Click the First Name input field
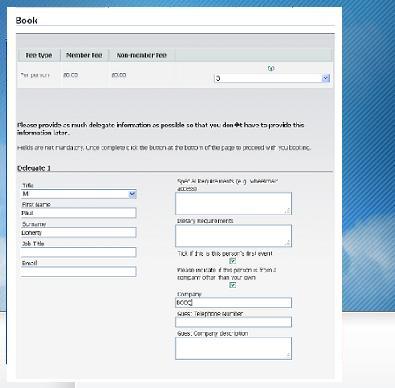 (79, 213)
